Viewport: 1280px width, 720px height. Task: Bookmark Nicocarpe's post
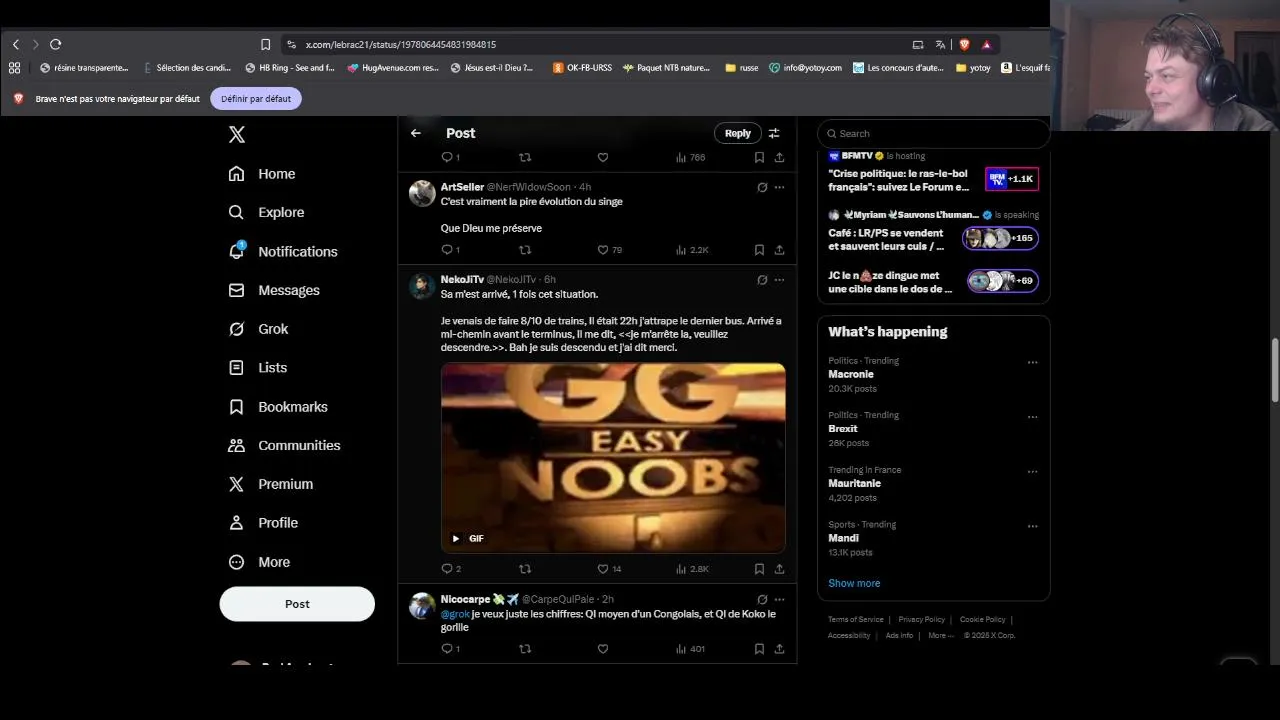coord(759,649)
